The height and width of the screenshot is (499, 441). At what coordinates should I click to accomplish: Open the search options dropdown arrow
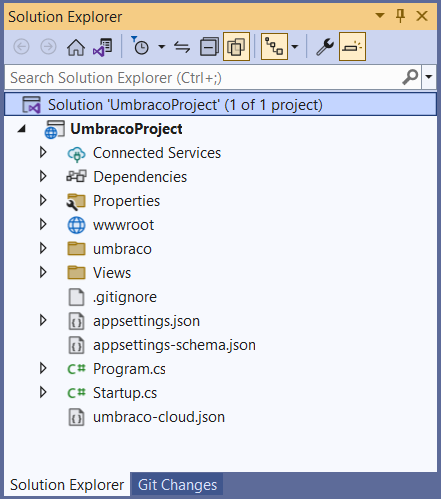tap(429, 77)
